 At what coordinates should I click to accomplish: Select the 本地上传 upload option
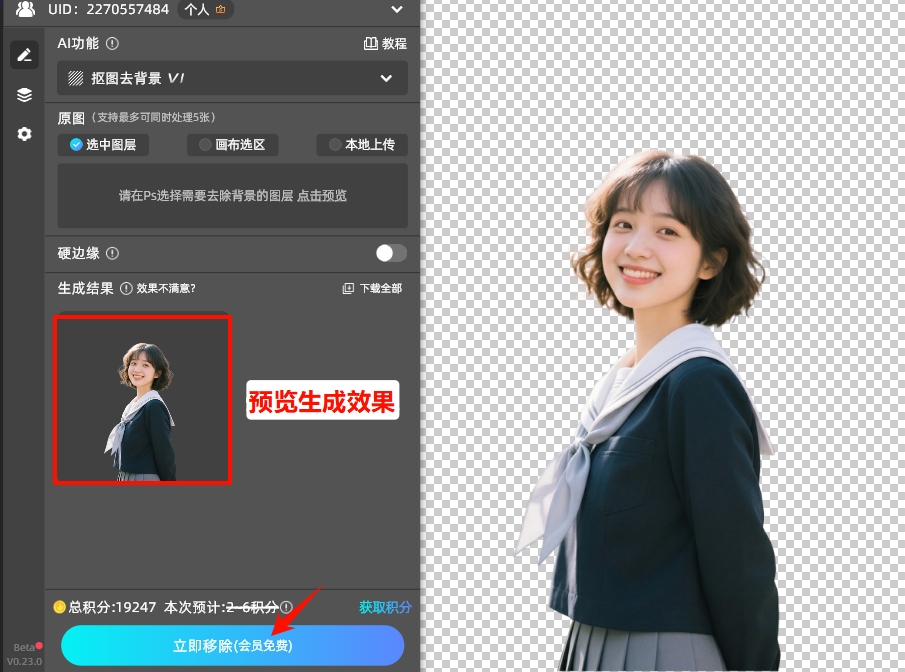pyautogui.click(x=362, y=144)
